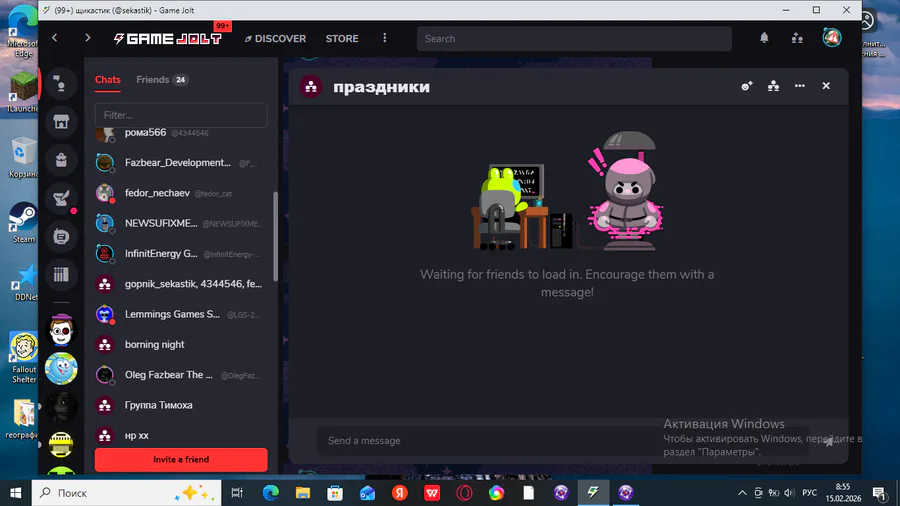Launch Microsoft Edge from the taskbar
Image resolution: width=900 pixels, height=506 pixels.
(x=270, y=493)
